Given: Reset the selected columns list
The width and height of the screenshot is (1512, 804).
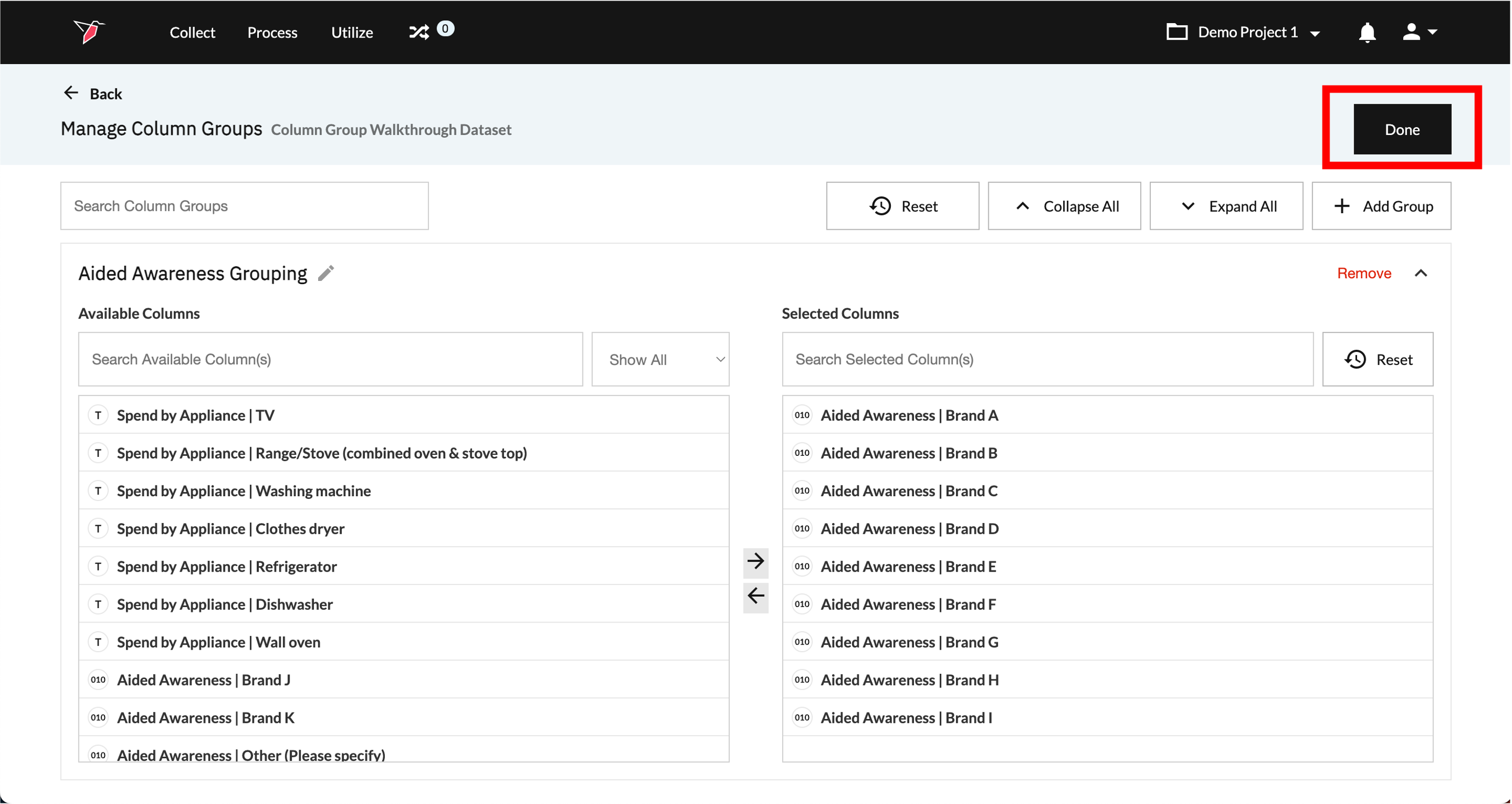Looking at the screenshot, I should tap(1377, 359).
